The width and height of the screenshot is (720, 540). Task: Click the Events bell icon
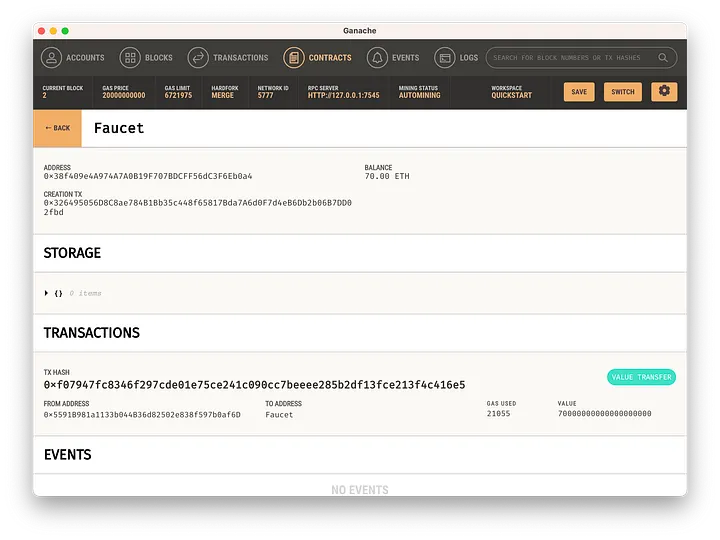[378, 58]
